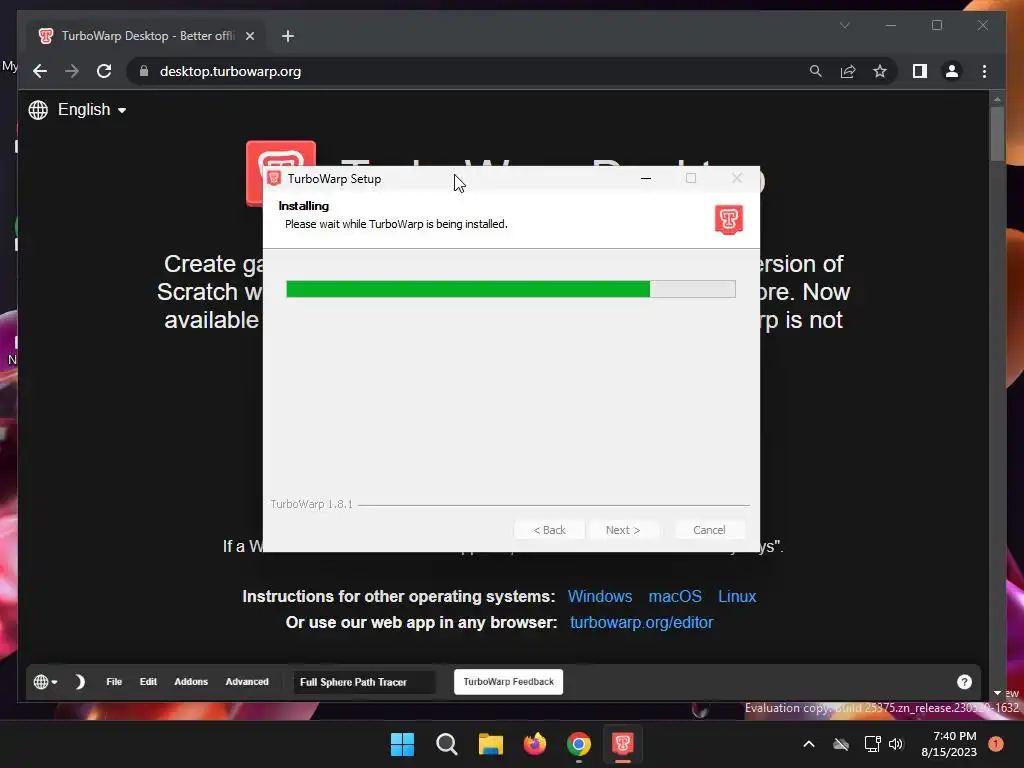This screenshot has height=768, width=1024.
Task: Toggle the browser side panel icon
Action: pos(920,71)
